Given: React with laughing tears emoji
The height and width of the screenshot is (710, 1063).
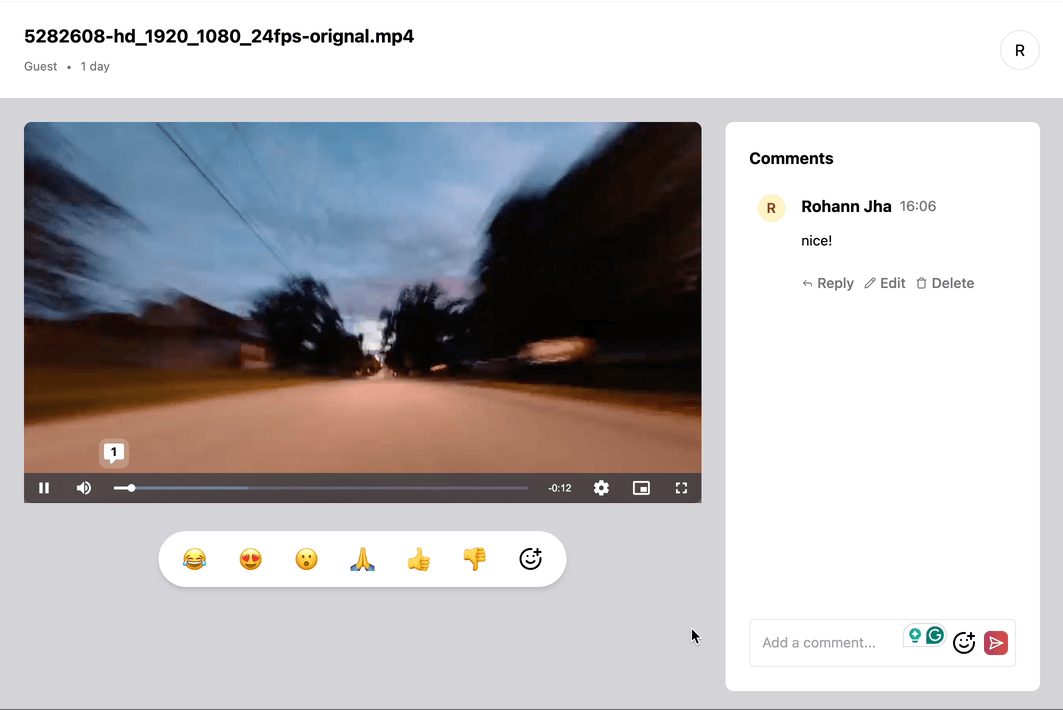Looking at the screenshot, I should [x=195, y=559].
